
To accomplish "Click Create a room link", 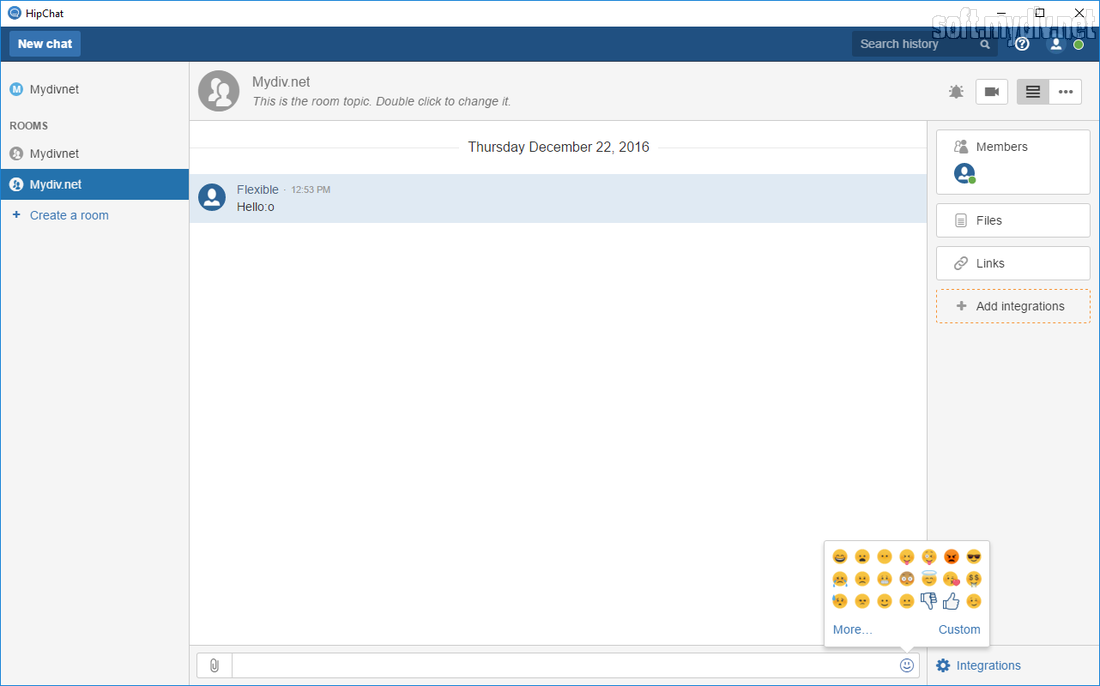I will click(69, 215).
